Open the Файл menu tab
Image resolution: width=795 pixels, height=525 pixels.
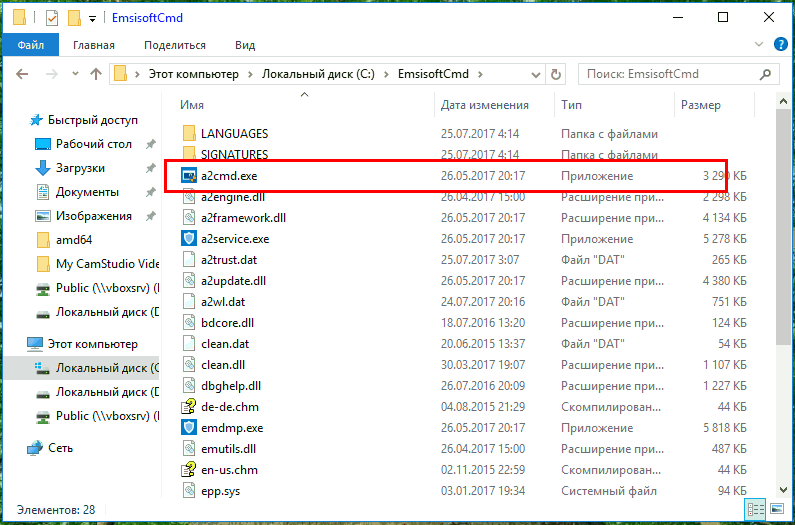pos(31,45)
